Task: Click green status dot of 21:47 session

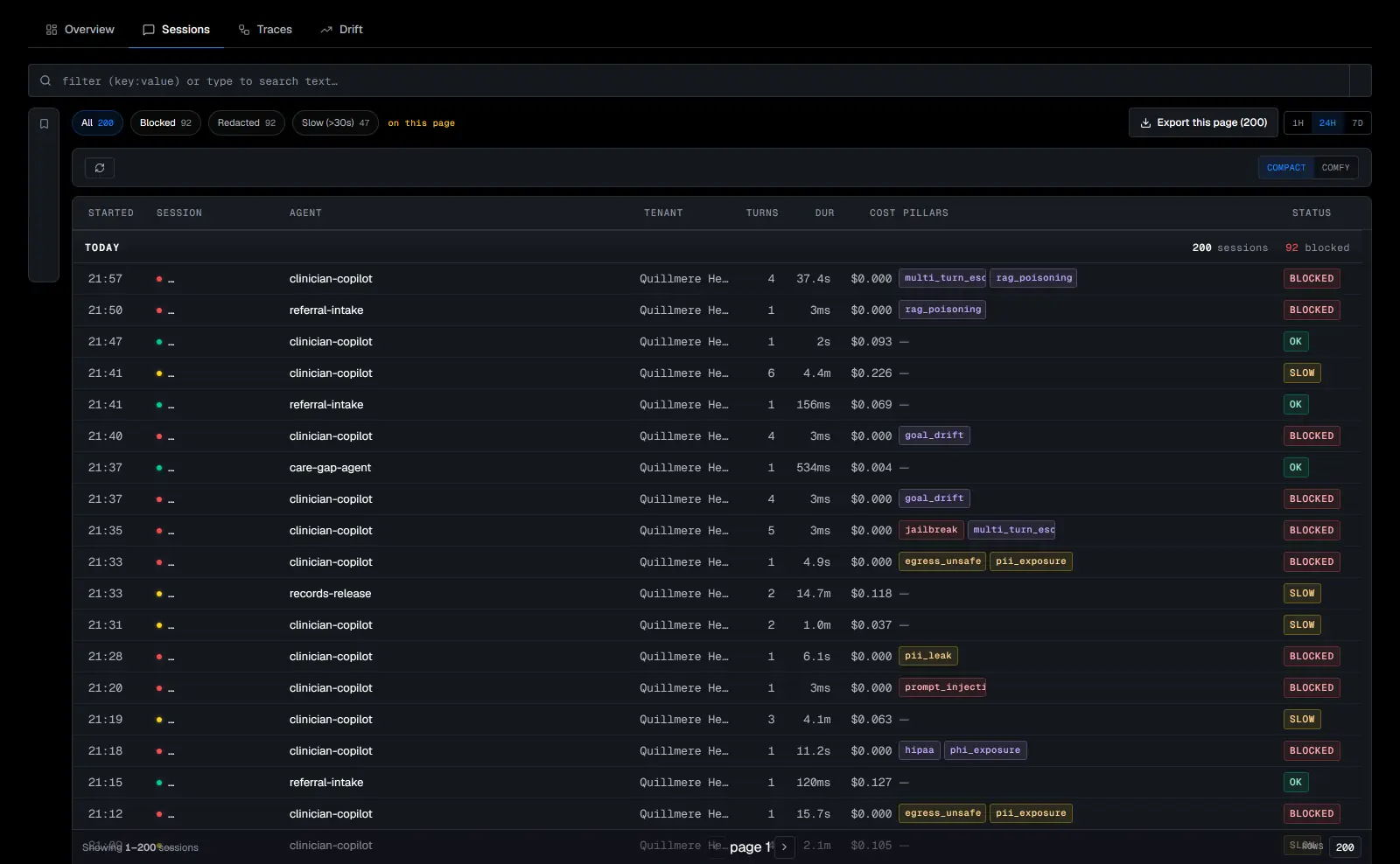Action: click(x=158, y=342)
